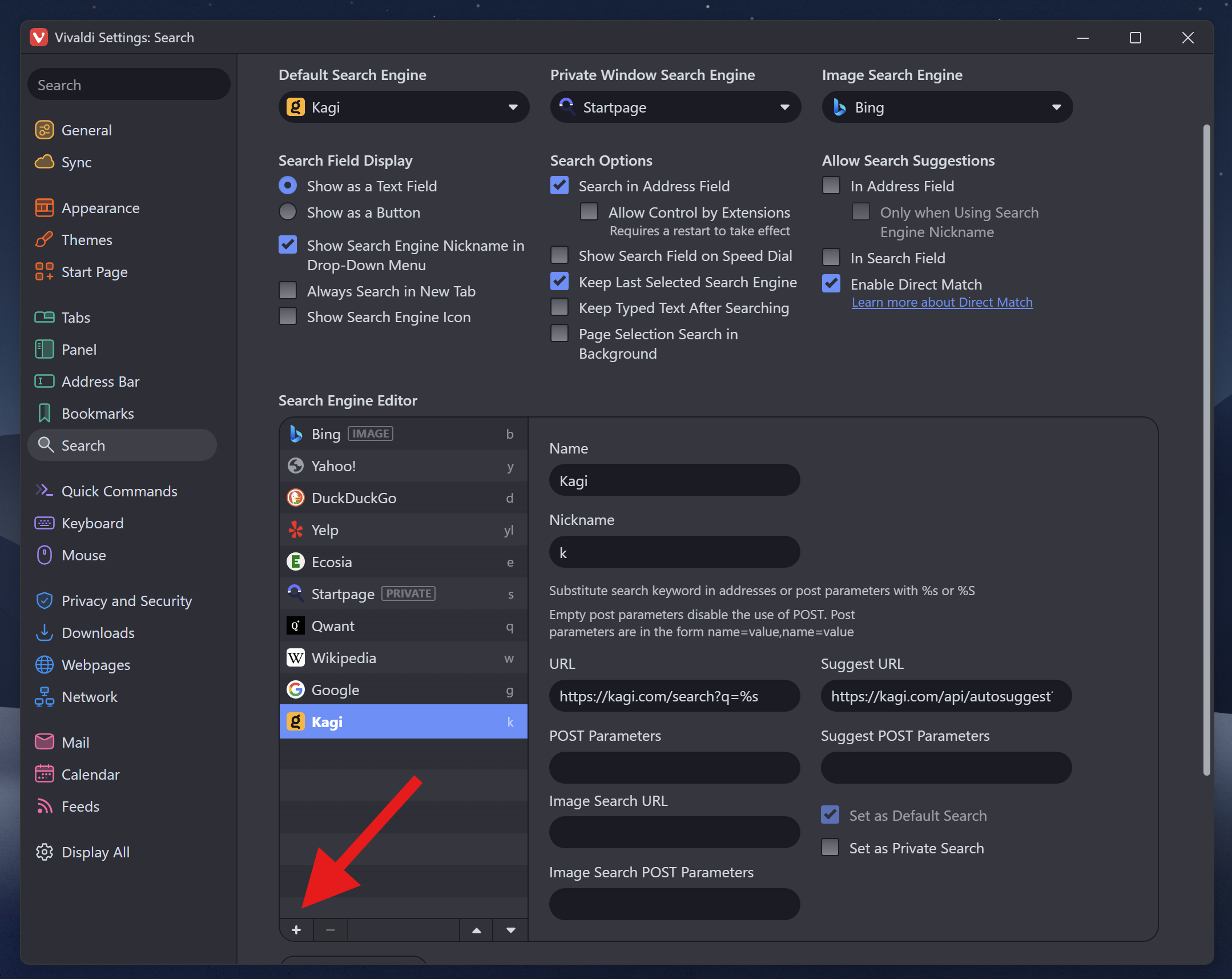Open General settings icon in sidebar

coord(45,130)
